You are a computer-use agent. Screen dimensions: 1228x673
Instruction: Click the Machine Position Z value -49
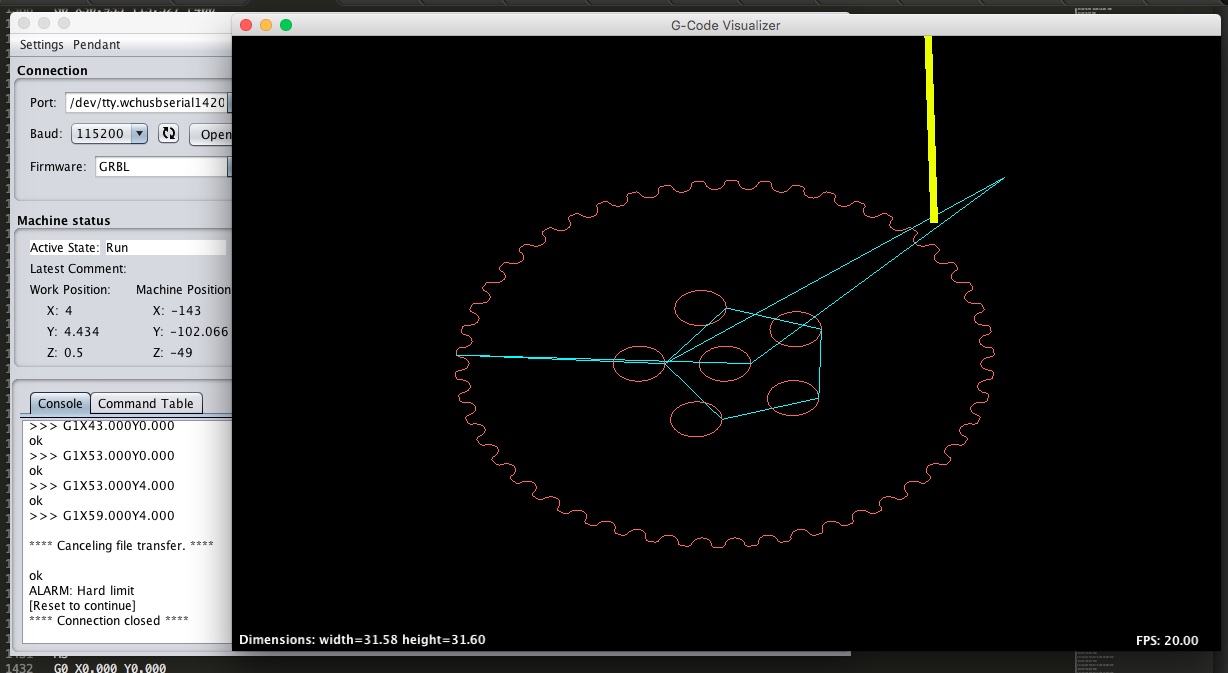[x=181, y=353]
